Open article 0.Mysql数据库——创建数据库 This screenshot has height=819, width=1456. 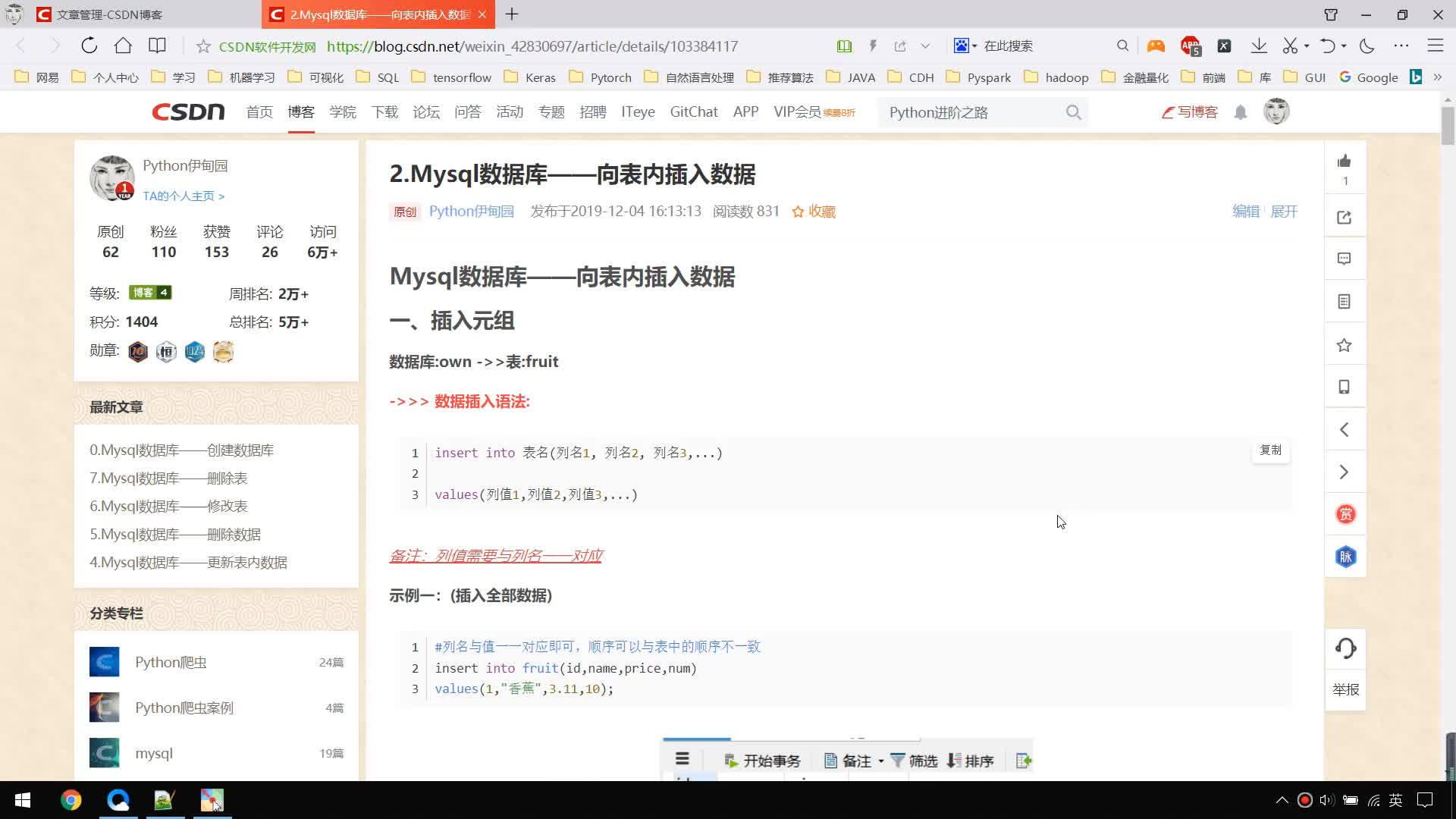pyautogui.click(x=181, y=450)
